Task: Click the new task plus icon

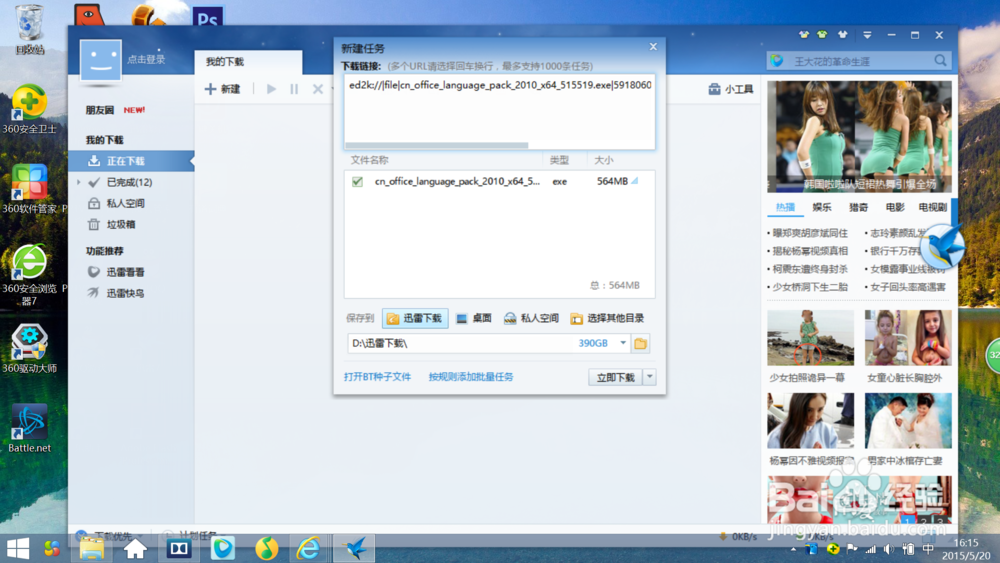Action: [x=210, y=89]
